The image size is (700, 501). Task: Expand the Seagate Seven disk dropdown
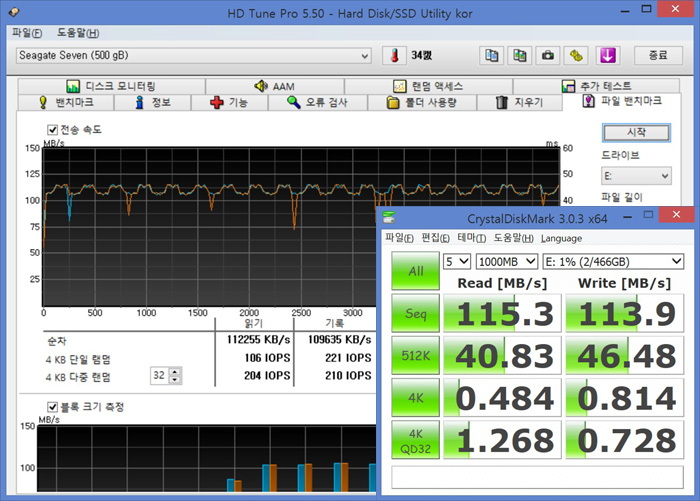[x=365, y=56]
